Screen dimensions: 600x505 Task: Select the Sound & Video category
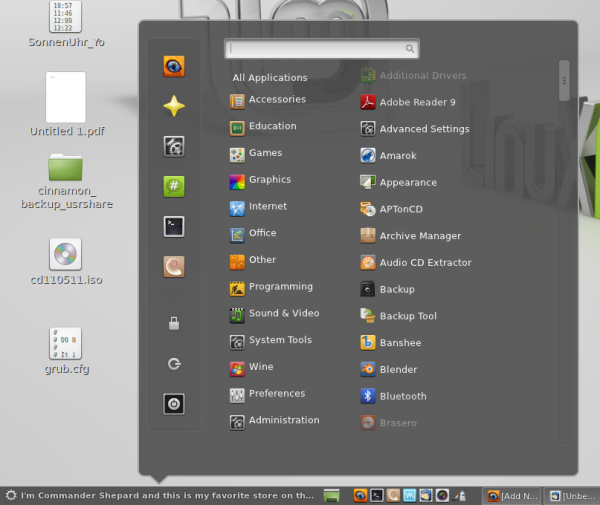pyautogui.click(x=274, y=314)
